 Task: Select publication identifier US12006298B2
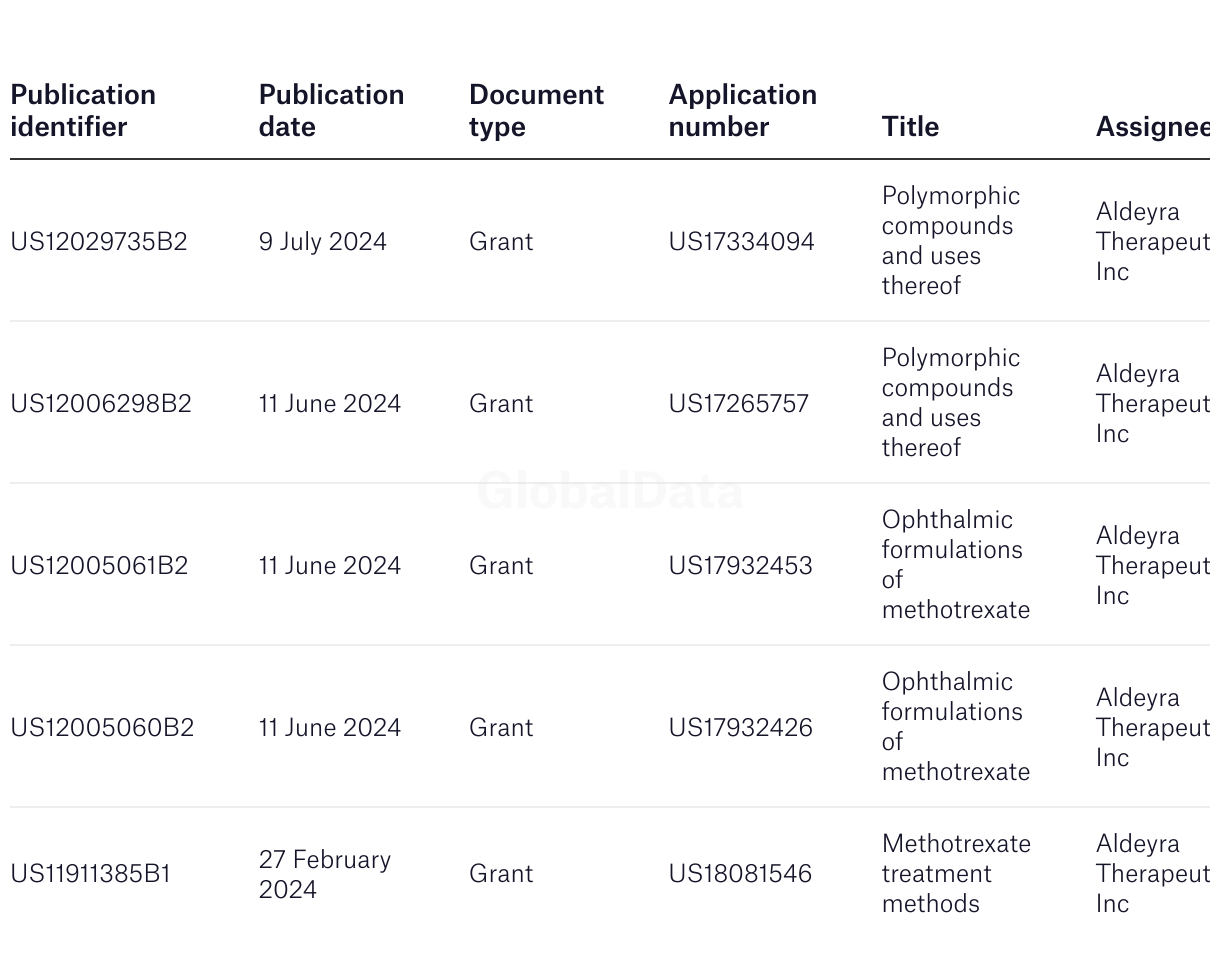(x=101, y=404)
